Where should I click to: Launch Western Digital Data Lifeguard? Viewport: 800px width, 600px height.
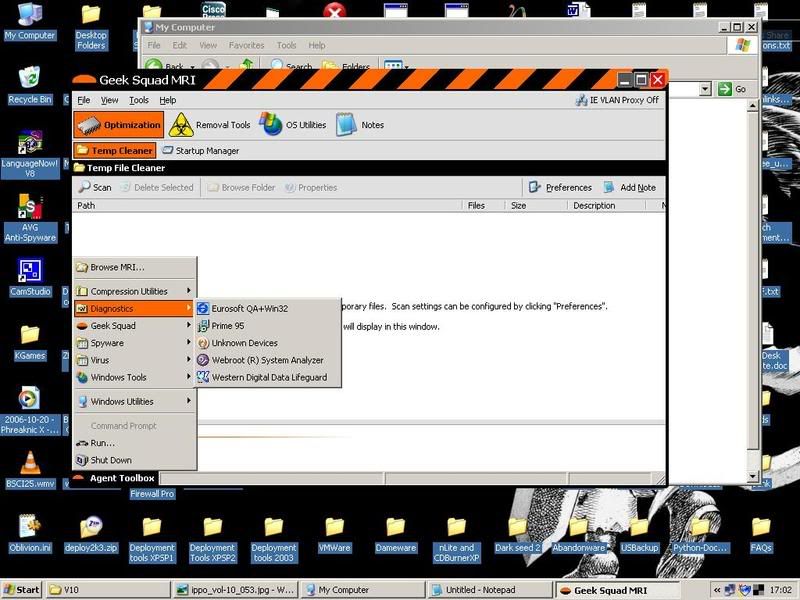pos(268,378)
